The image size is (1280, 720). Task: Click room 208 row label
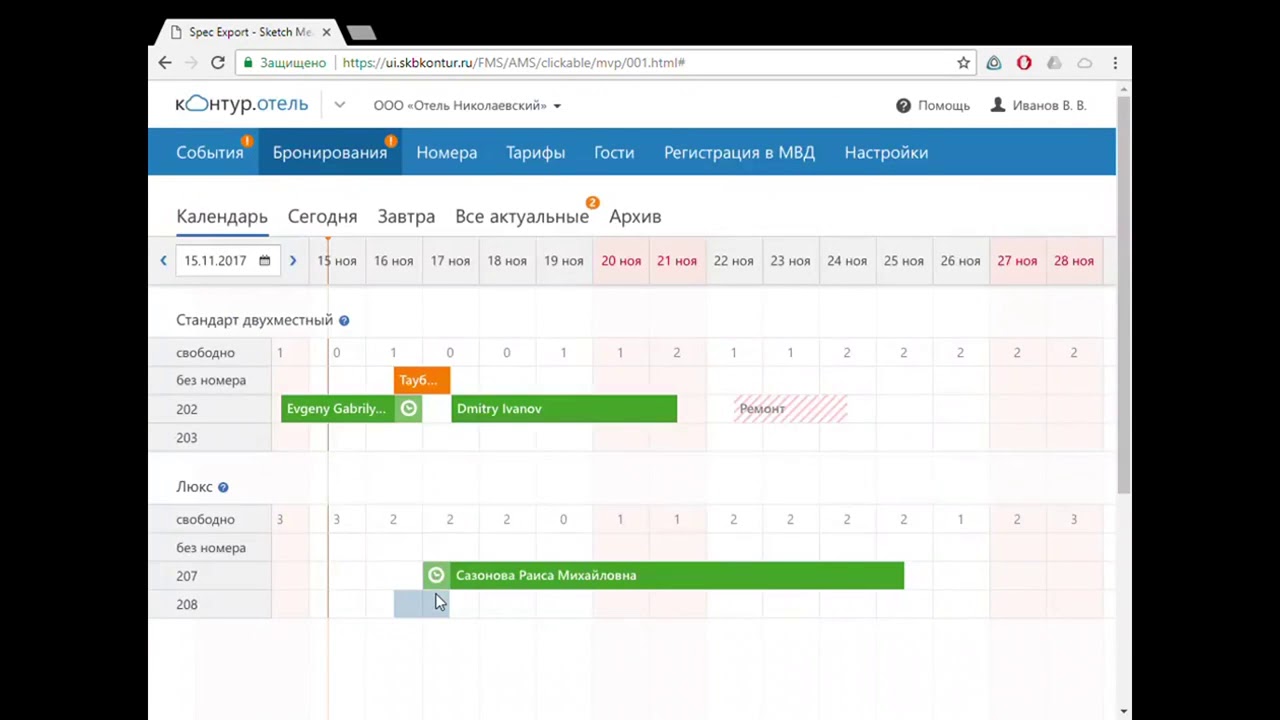[x=187, y=605]
